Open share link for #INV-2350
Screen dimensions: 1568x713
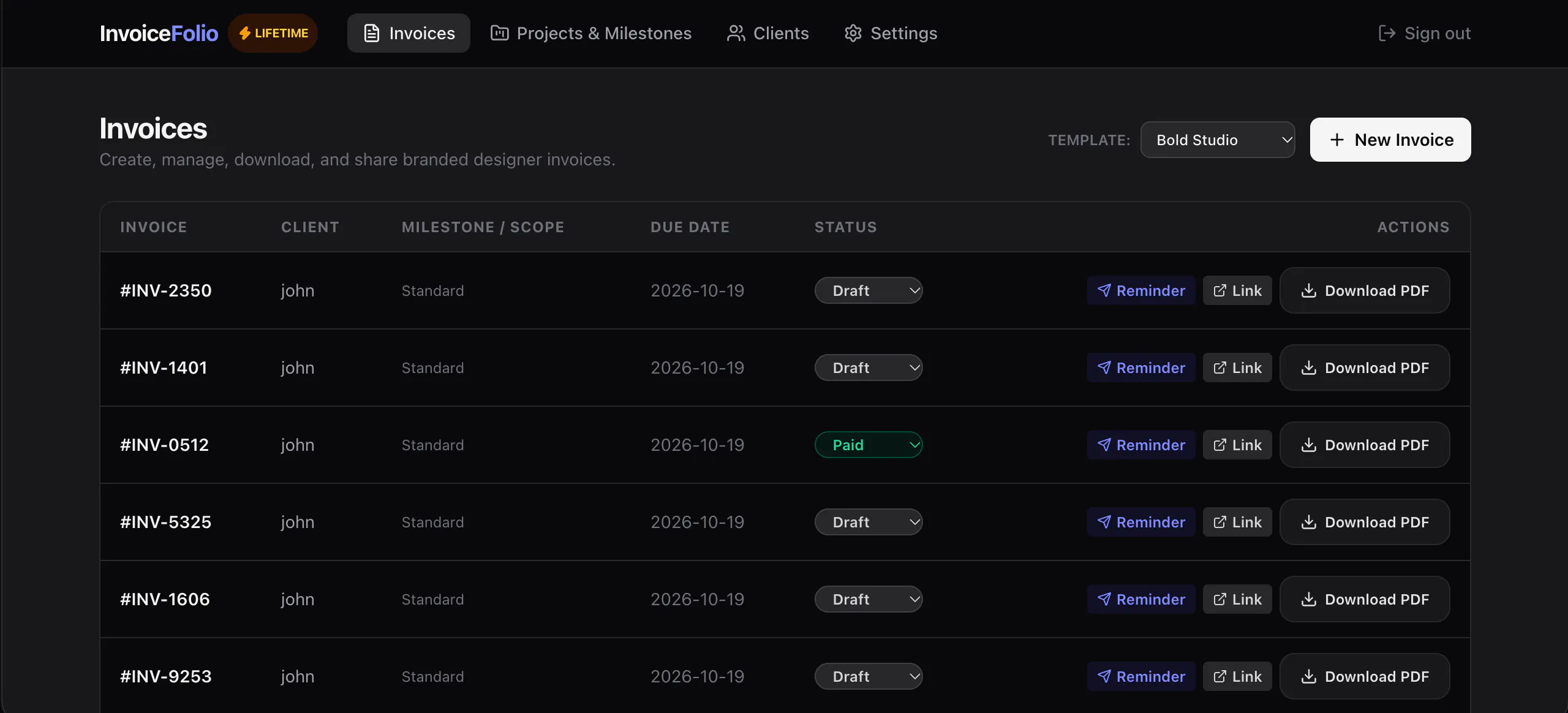tap(1237, 290)
